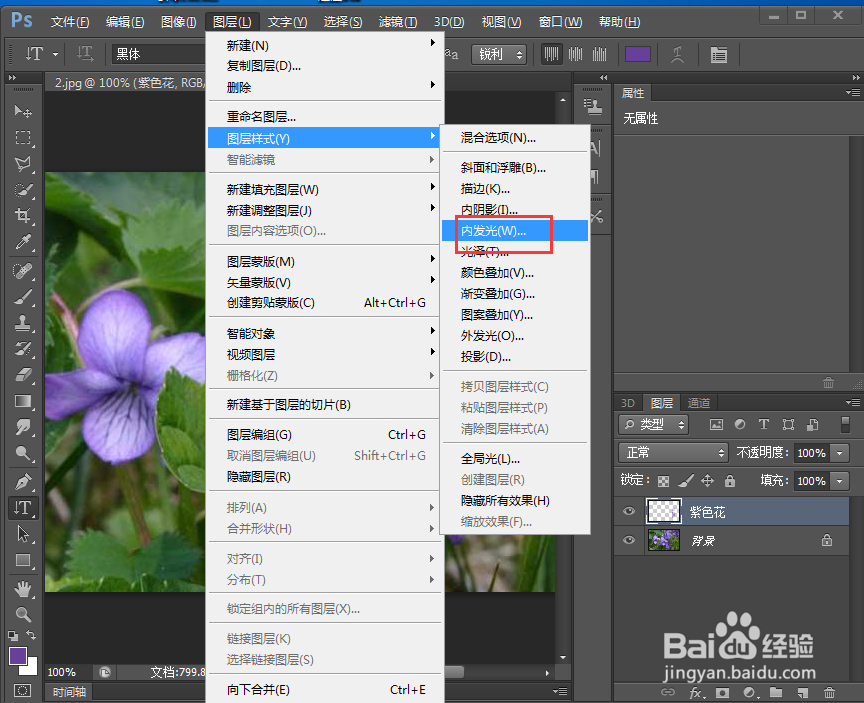Select the Hand tool
864x703 pixels.
[x=23, y=589]
